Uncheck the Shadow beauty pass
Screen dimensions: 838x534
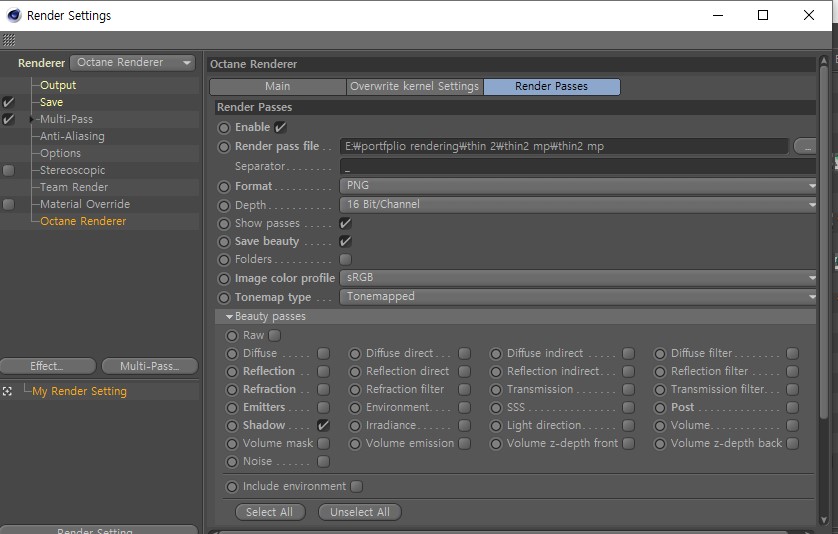323,425
